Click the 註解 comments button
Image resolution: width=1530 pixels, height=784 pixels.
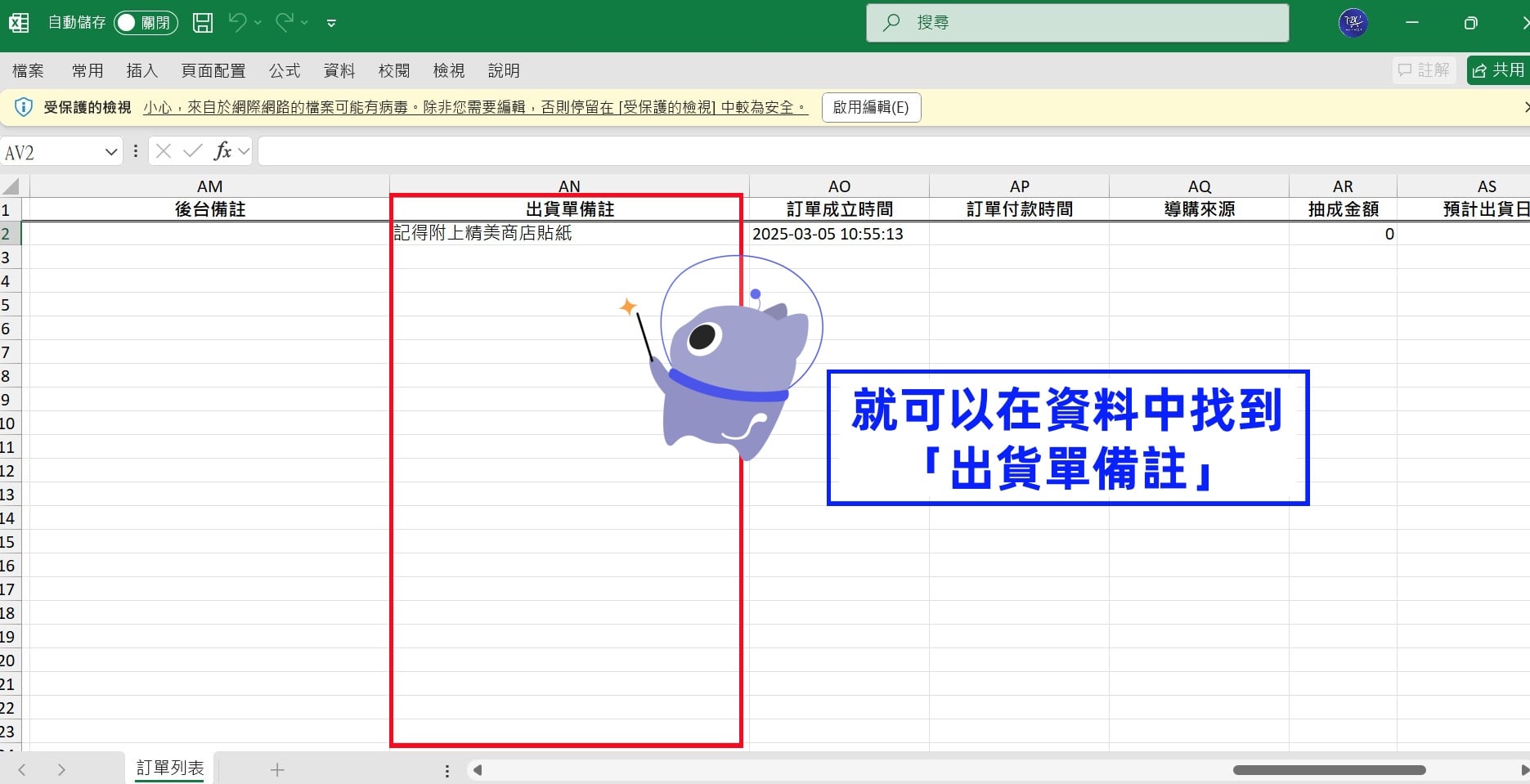click(1424, 70)
